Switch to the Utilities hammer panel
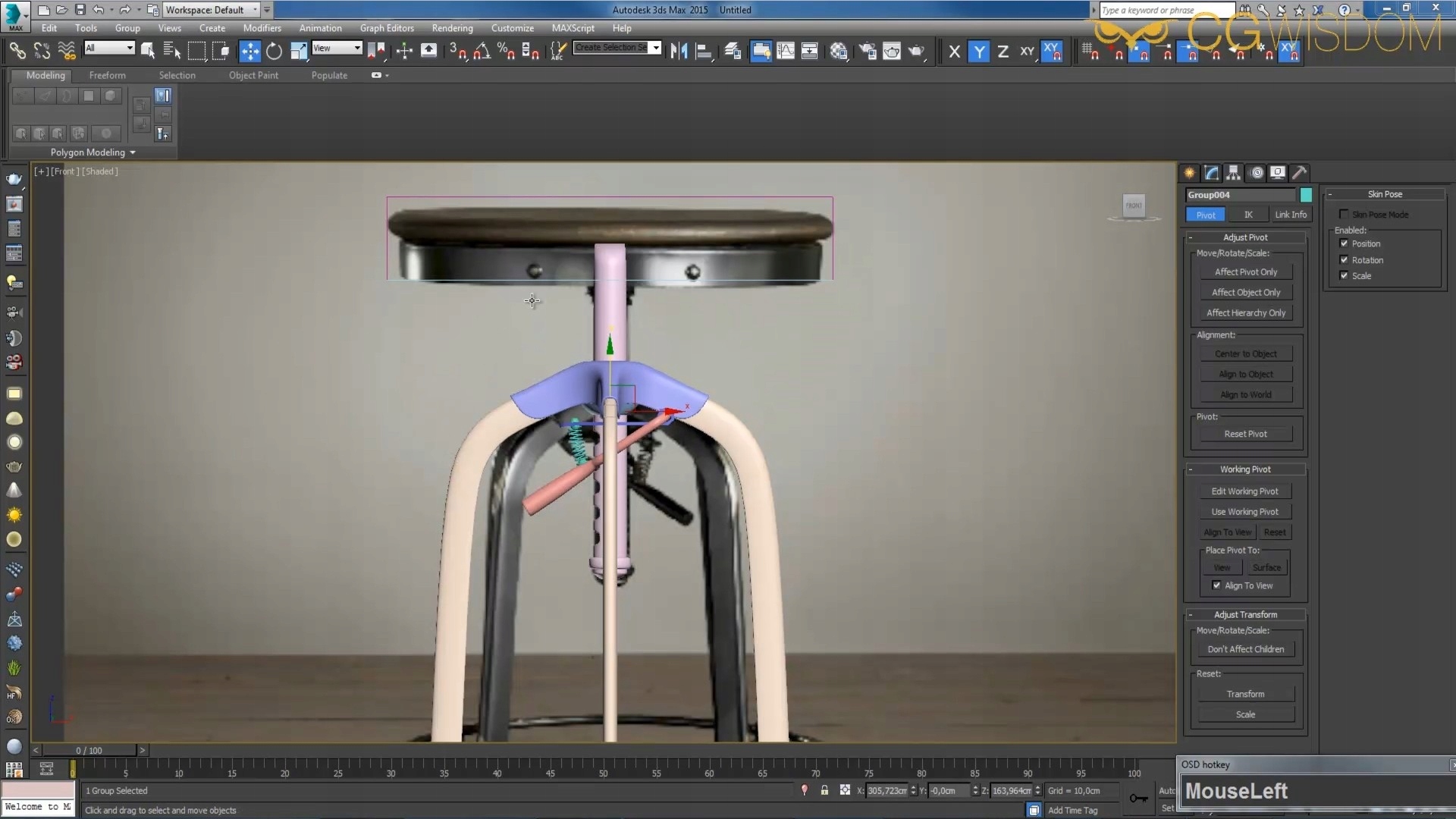This screenshot has width=1456, height=819. pyautogui.click(x=1299, y=173)
